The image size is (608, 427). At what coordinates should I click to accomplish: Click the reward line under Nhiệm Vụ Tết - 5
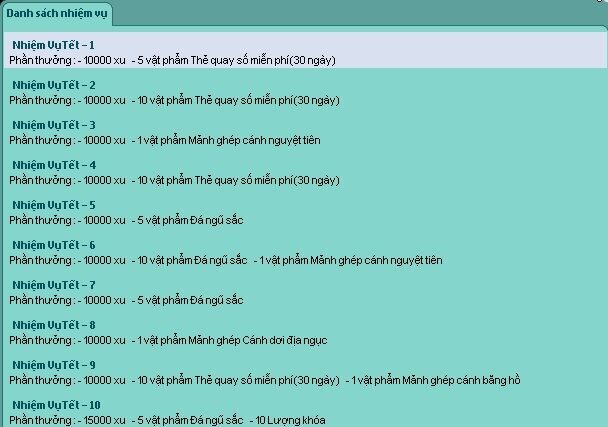coord(126,220)
